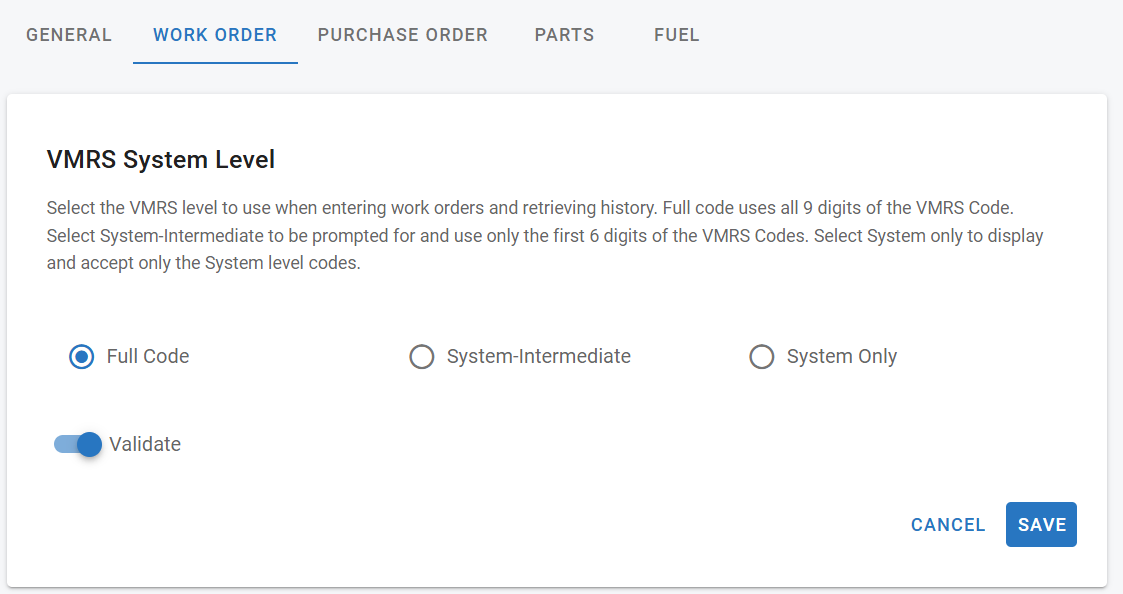Choose the System-Intermediate radio button
The image size is (1123, 594).
click(422, 357)
